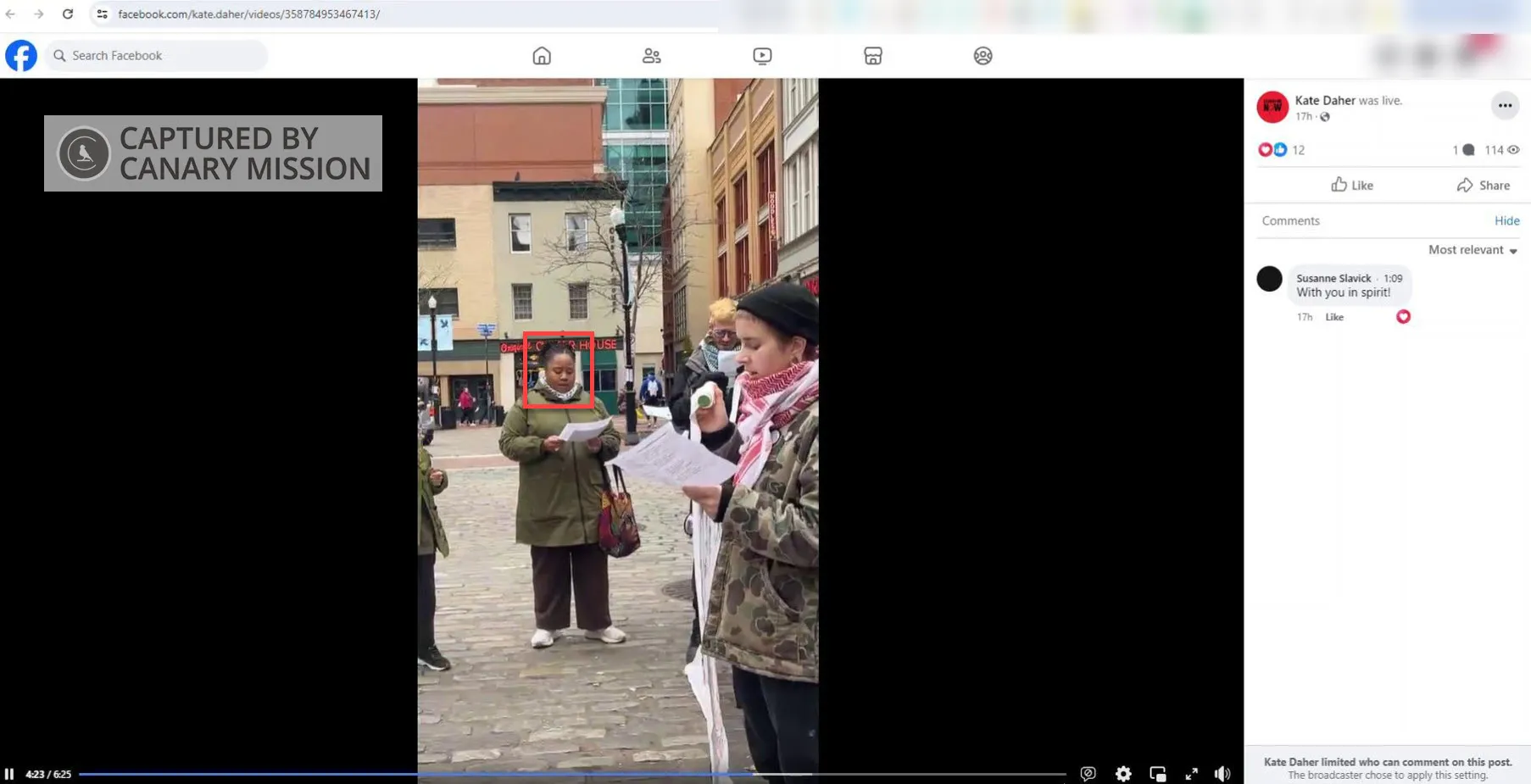
Task: Hide the Comments section
Action: click(1506, 220)
